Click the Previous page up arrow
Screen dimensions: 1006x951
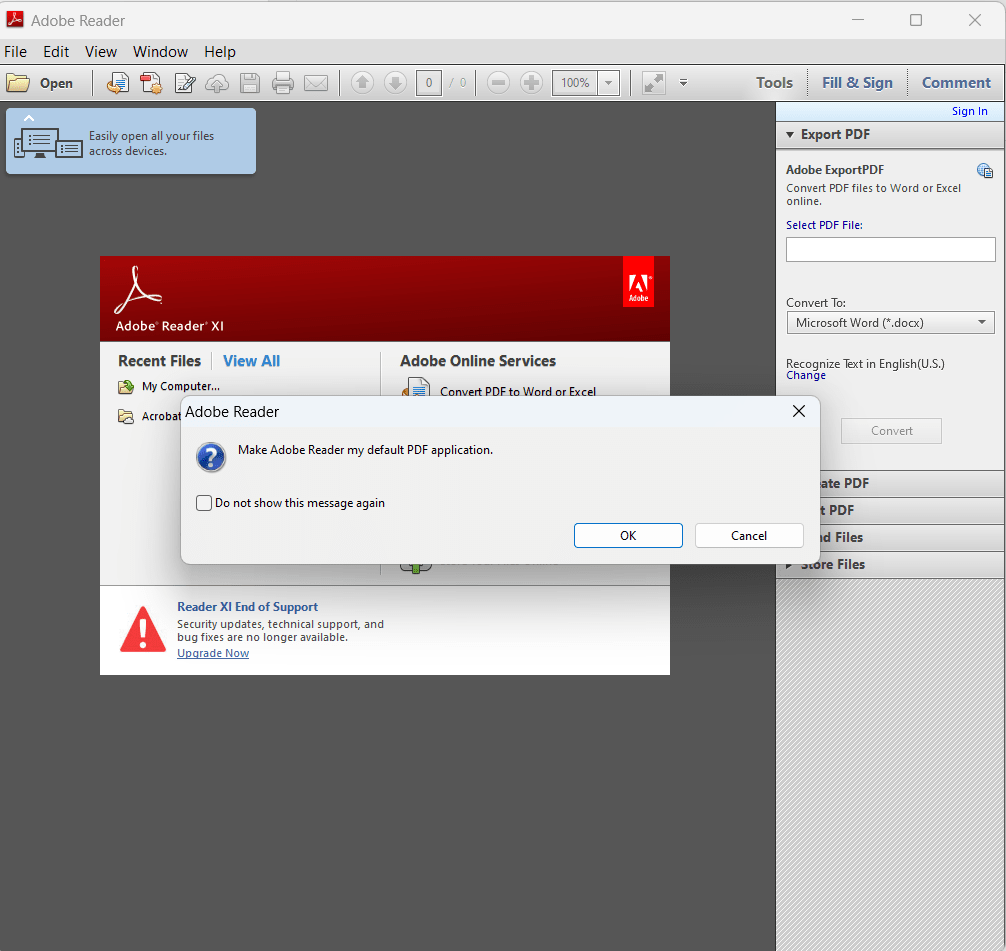coord(362,83)
